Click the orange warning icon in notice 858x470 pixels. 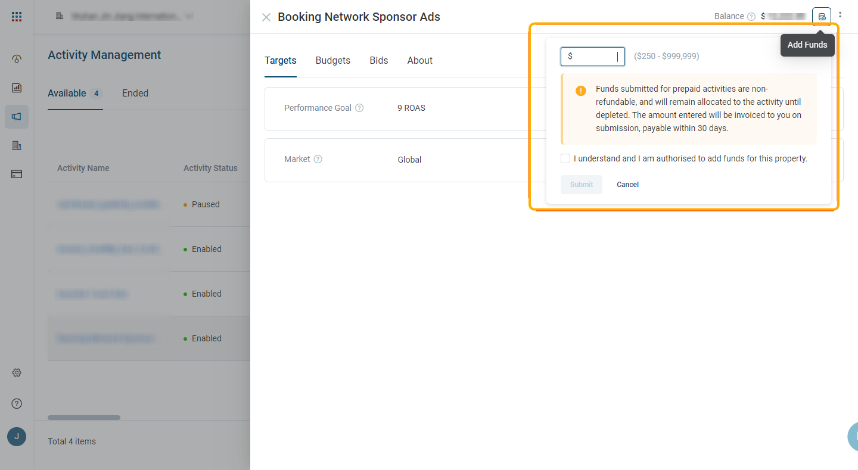[x=581, y=91]
